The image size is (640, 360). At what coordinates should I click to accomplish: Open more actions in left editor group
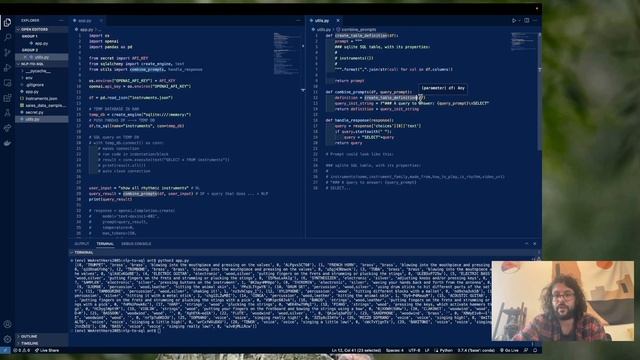point(298,20)
